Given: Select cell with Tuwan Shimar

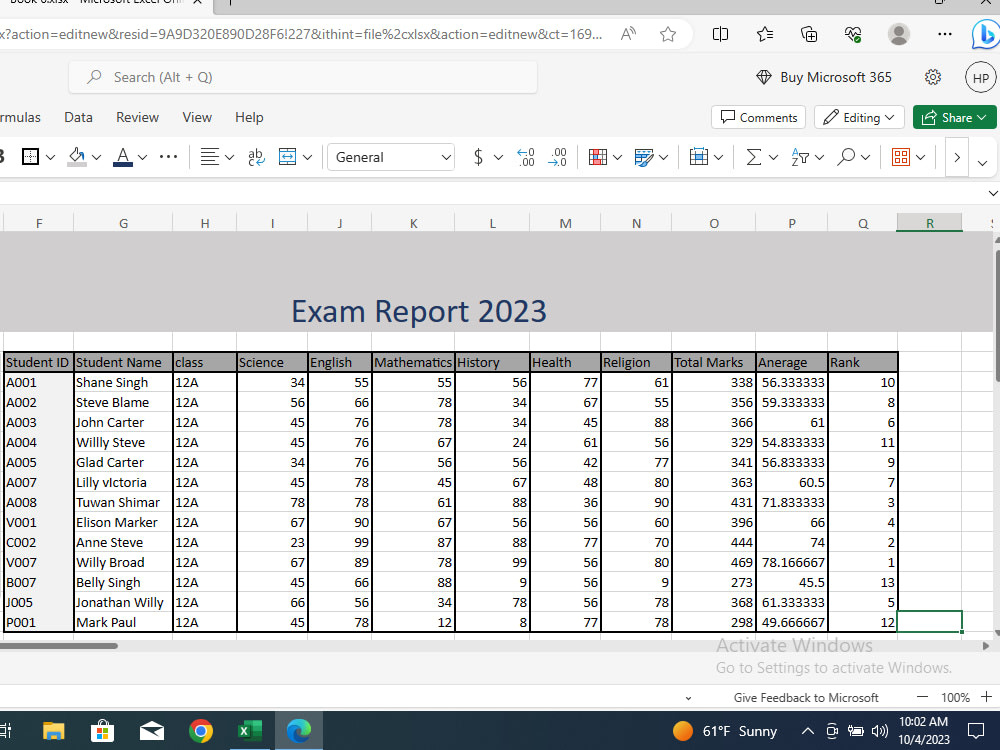Looking at the screenshot, I should pos(123,503).
